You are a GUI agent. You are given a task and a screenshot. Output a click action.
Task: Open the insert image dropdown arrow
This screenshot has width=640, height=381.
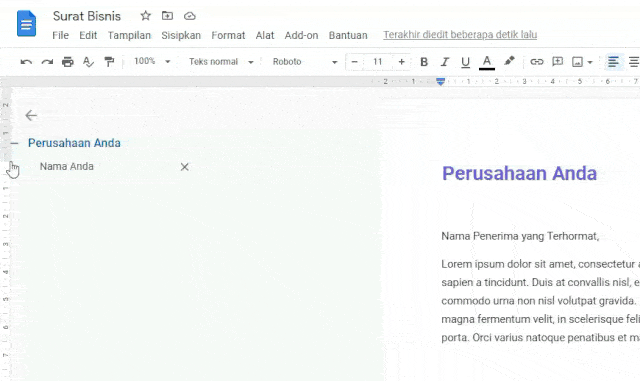[x=590, y=62]
